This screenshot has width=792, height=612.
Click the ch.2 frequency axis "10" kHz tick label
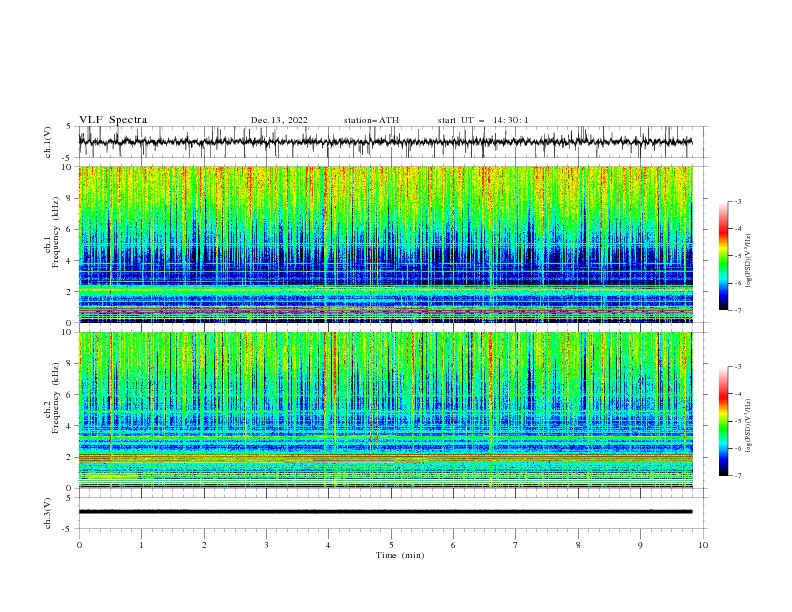coord(67,332)
